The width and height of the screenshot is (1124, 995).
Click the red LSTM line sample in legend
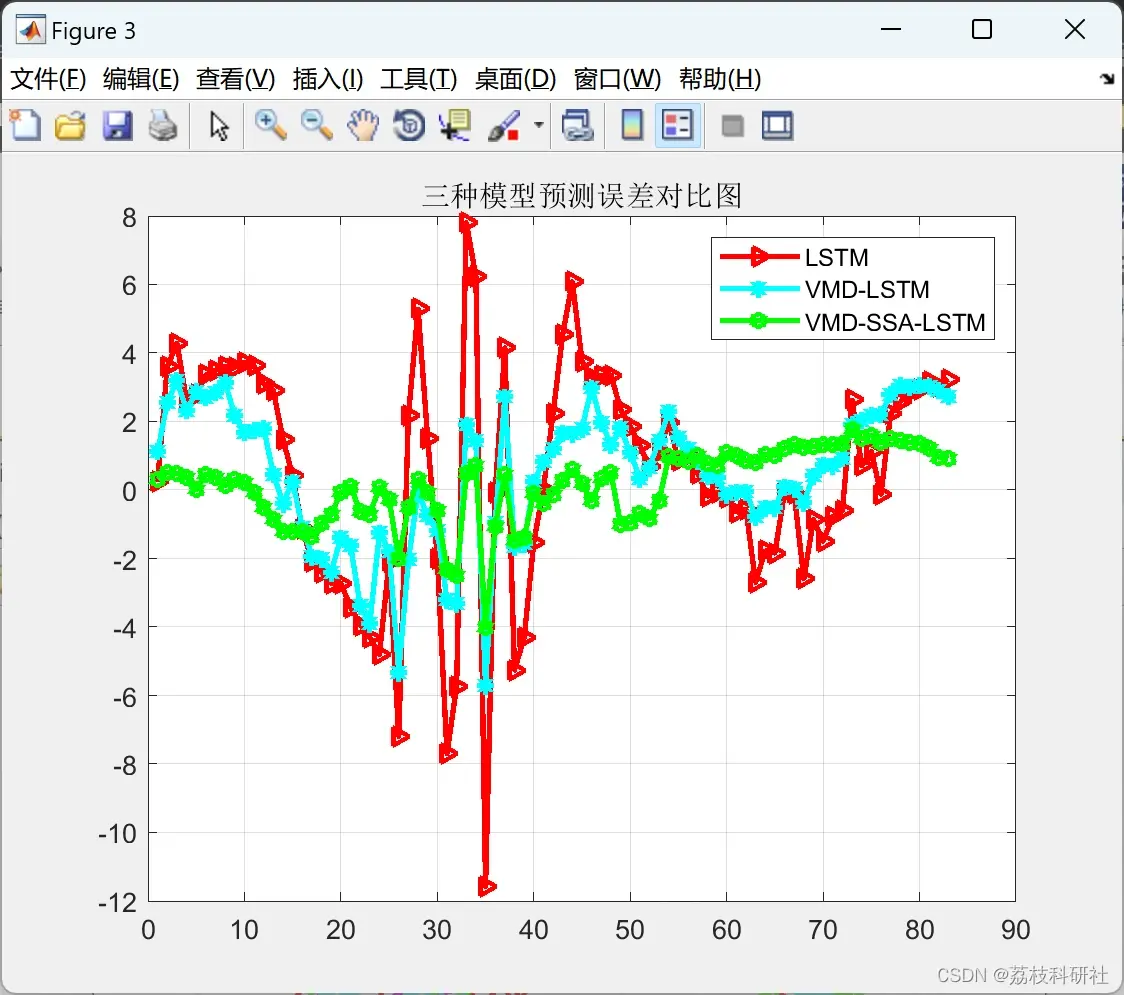click(759, 257)
